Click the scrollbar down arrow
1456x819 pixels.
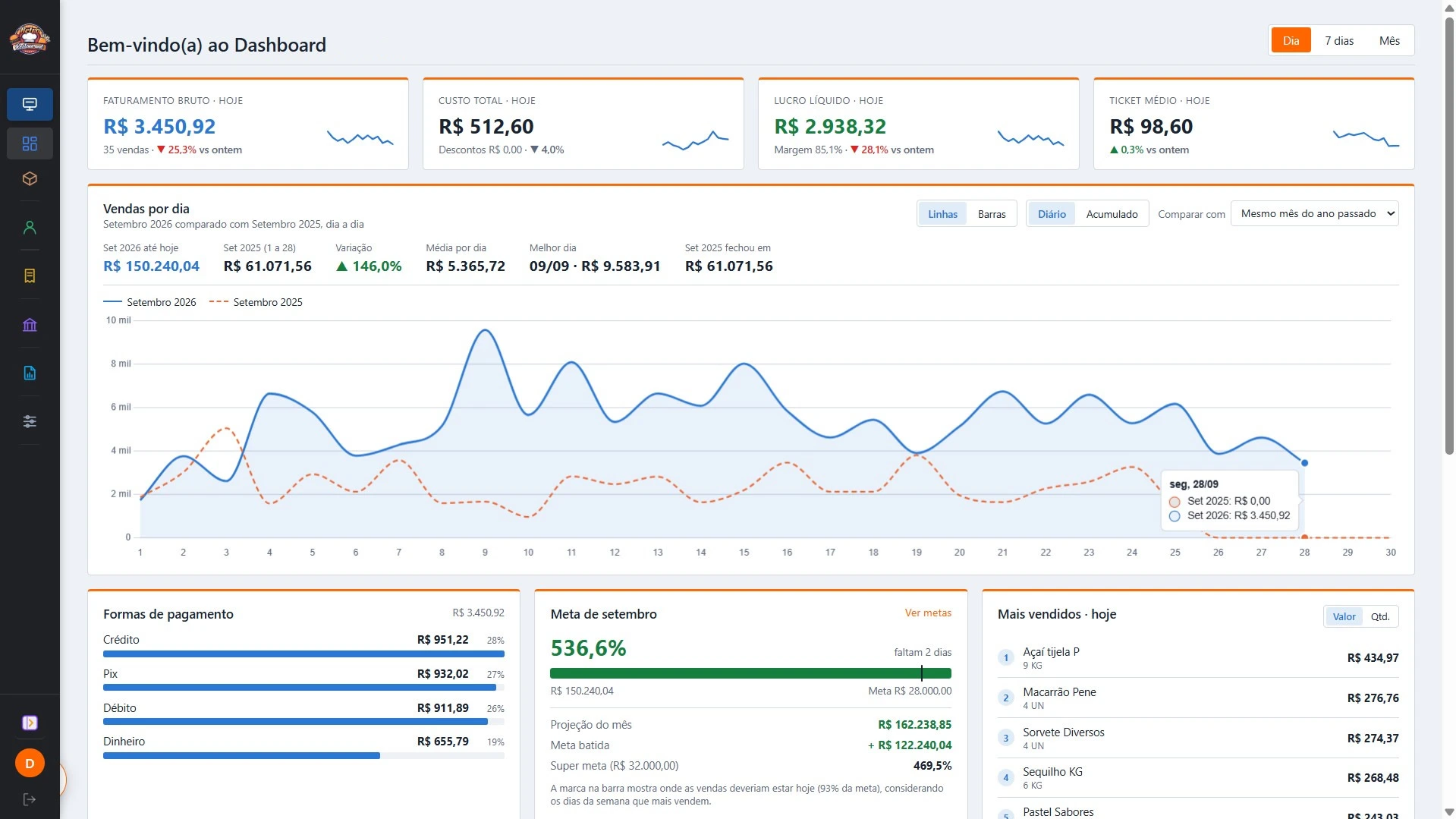1449,812
